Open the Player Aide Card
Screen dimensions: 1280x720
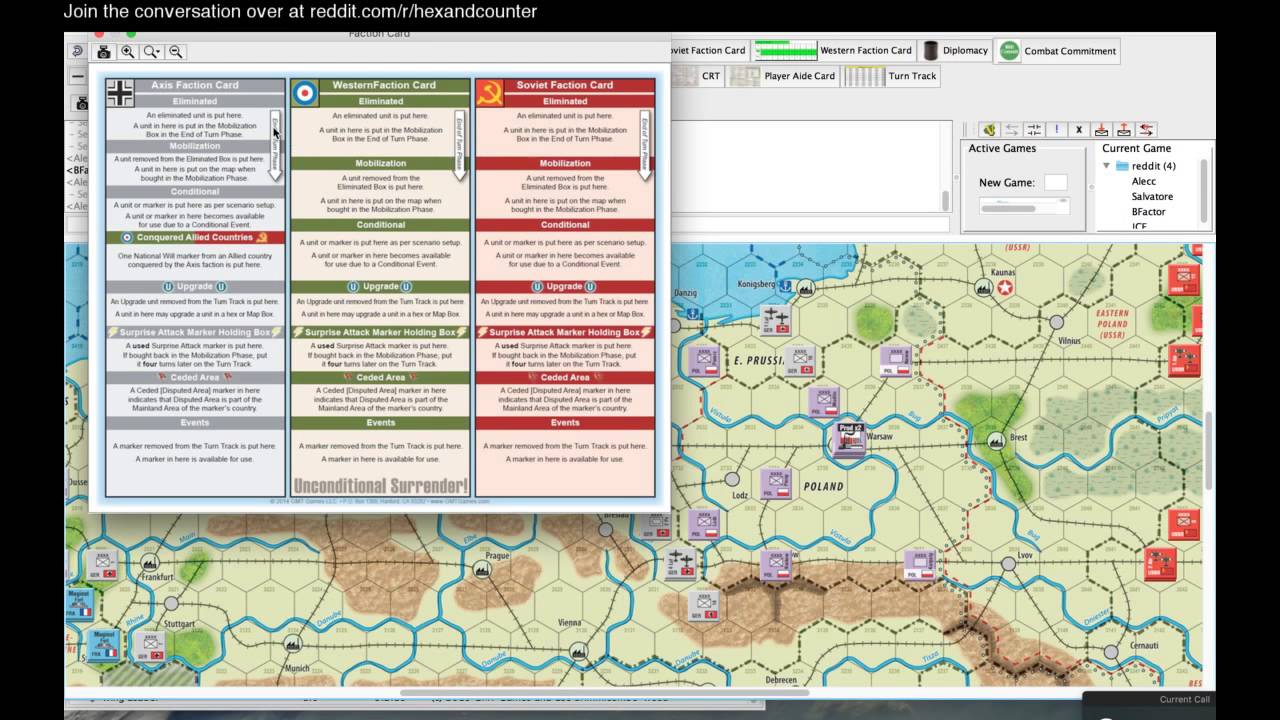[x=783, y=76]
